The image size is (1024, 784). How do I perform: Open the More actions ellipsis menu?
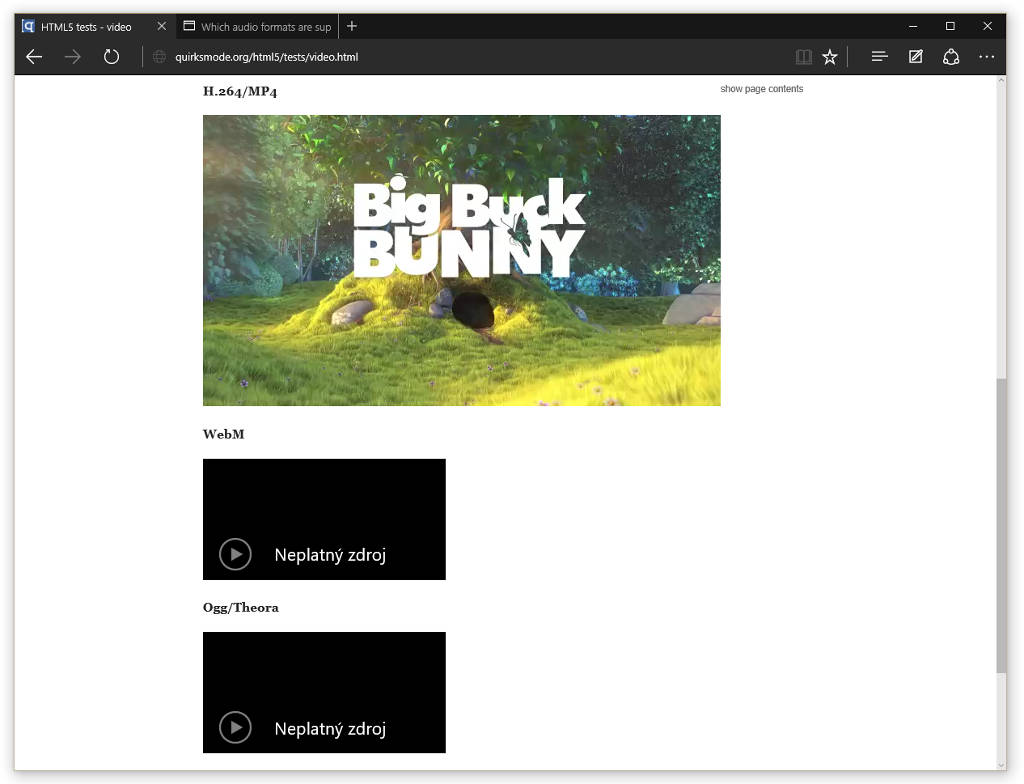point(987,57)
